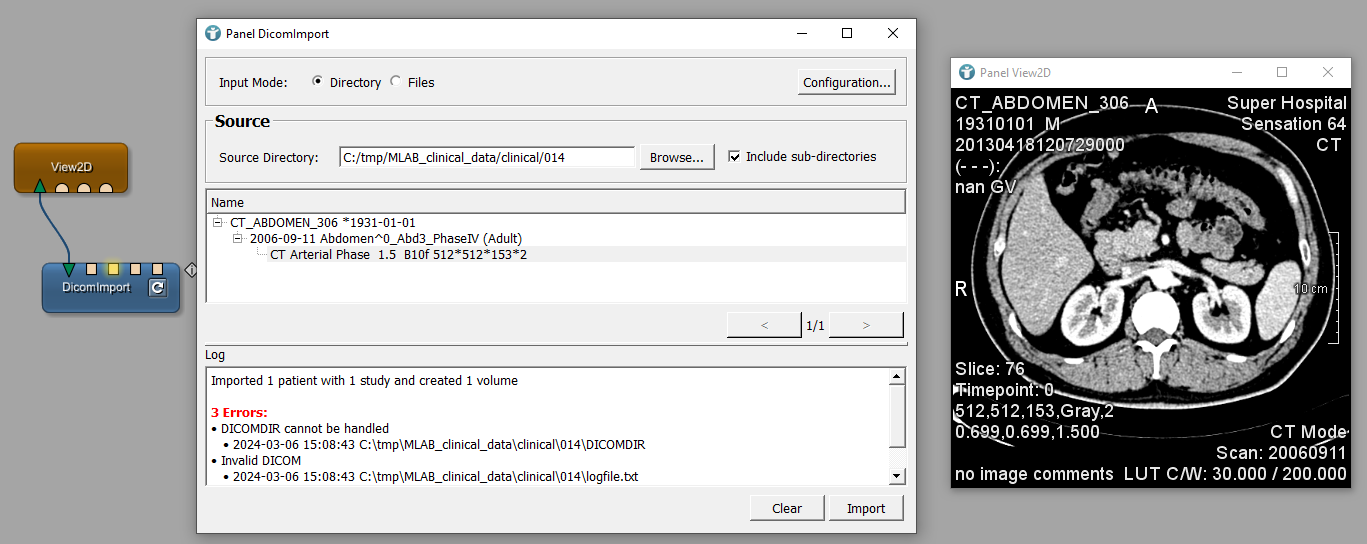Select the Directory input mode
This screenshot has width=1367, height=544.
tap(318, 82)
